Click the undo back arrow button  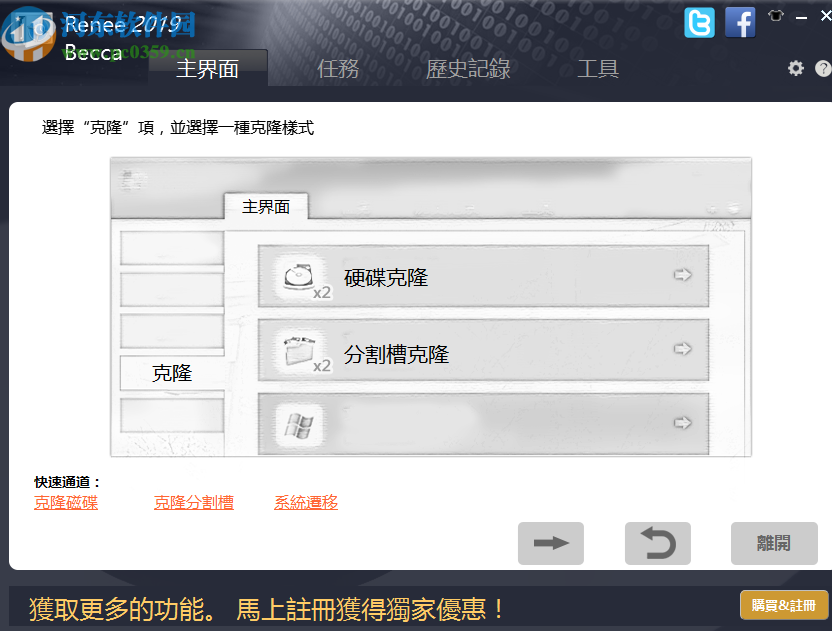(658, 543)
